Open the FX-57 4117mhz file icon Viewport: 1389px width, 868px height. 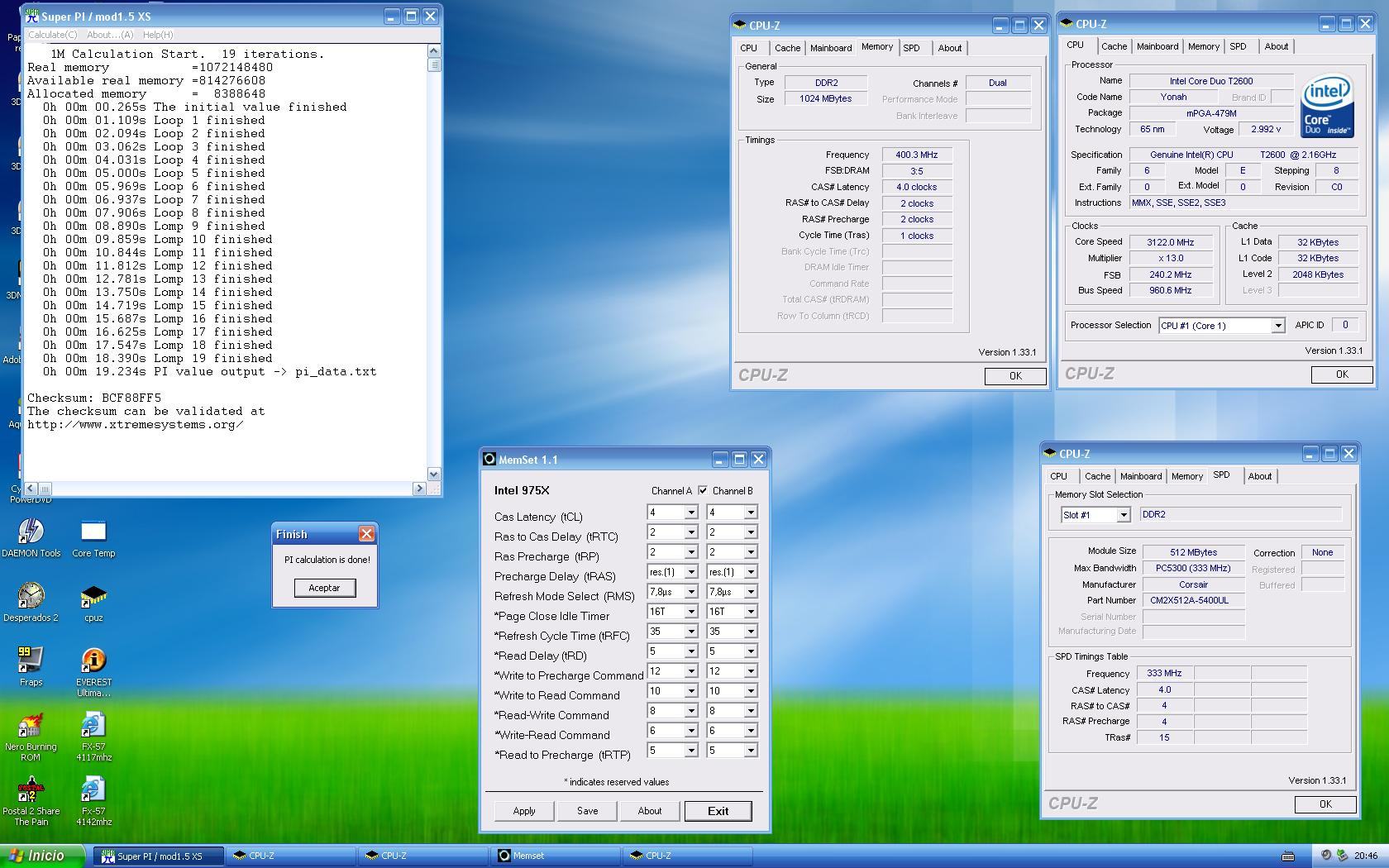point(93,726)
